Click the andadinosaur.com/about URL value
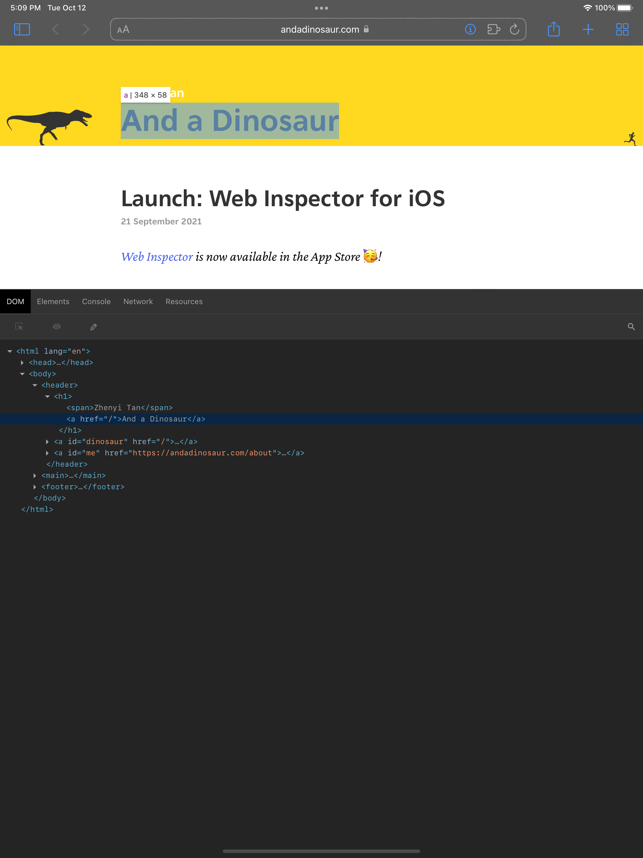Screen dimensions: 643x858 pos(202,453)
